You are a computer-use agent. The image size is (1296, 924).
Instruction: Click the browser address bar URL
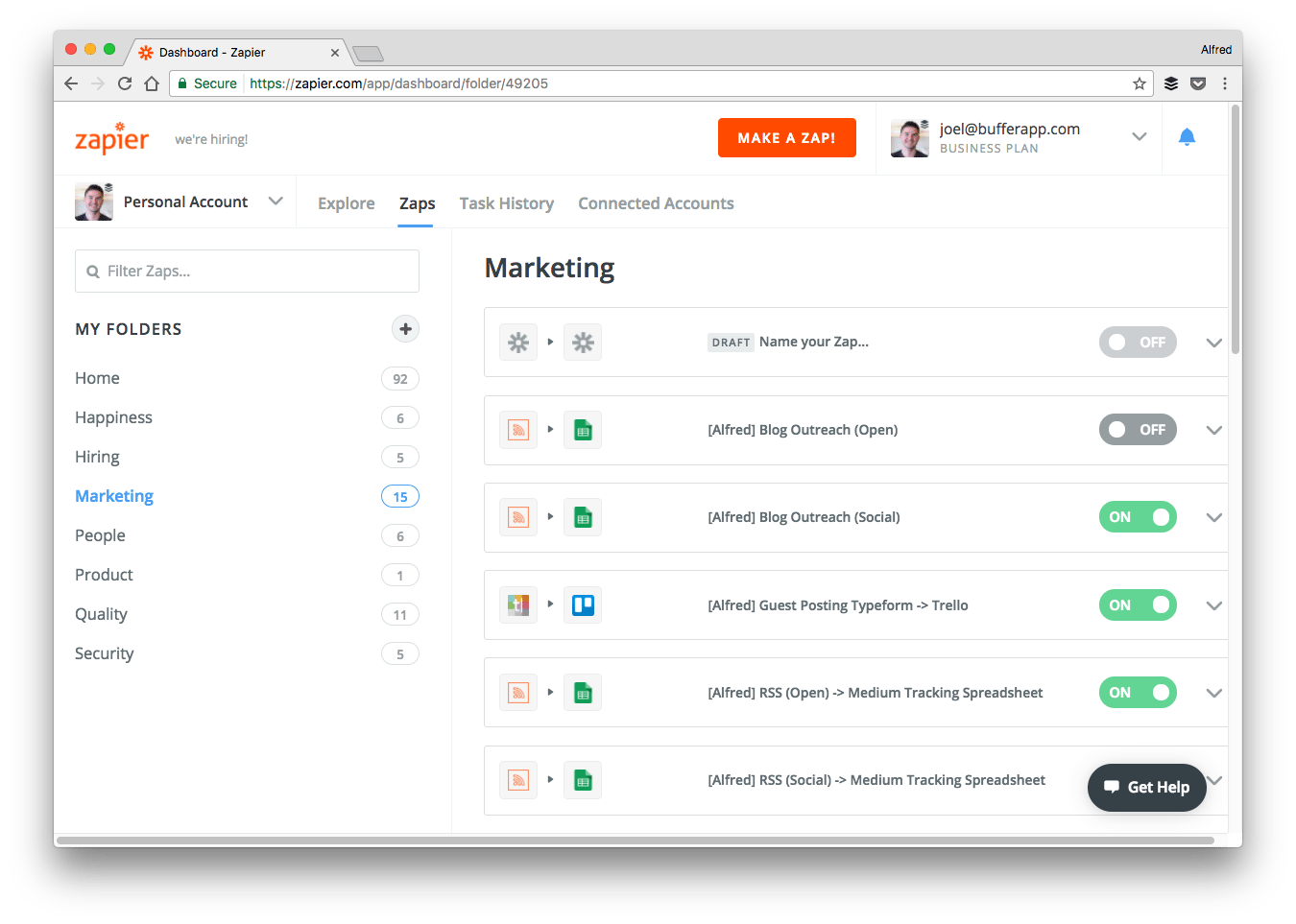[398, 83]
